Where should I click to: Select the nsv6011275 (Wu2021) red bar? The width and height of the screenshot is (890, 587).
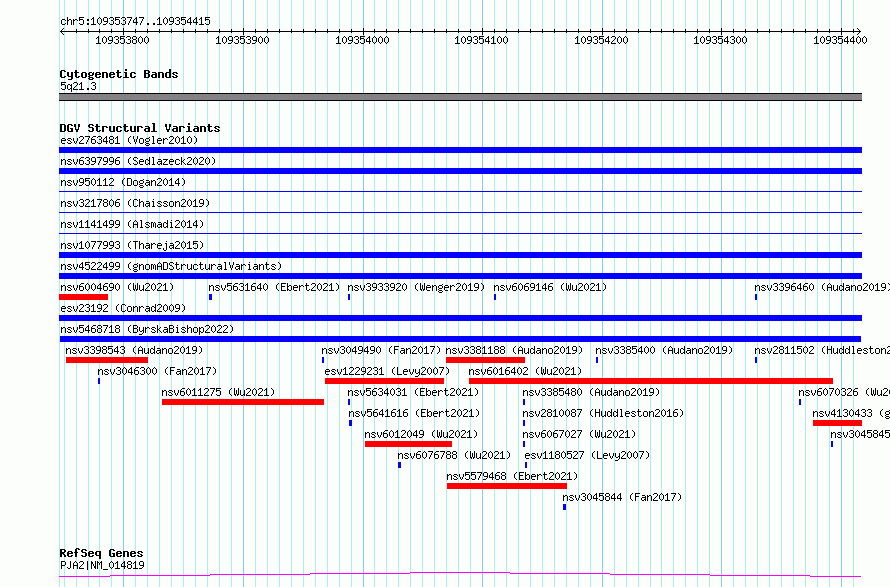243,402
